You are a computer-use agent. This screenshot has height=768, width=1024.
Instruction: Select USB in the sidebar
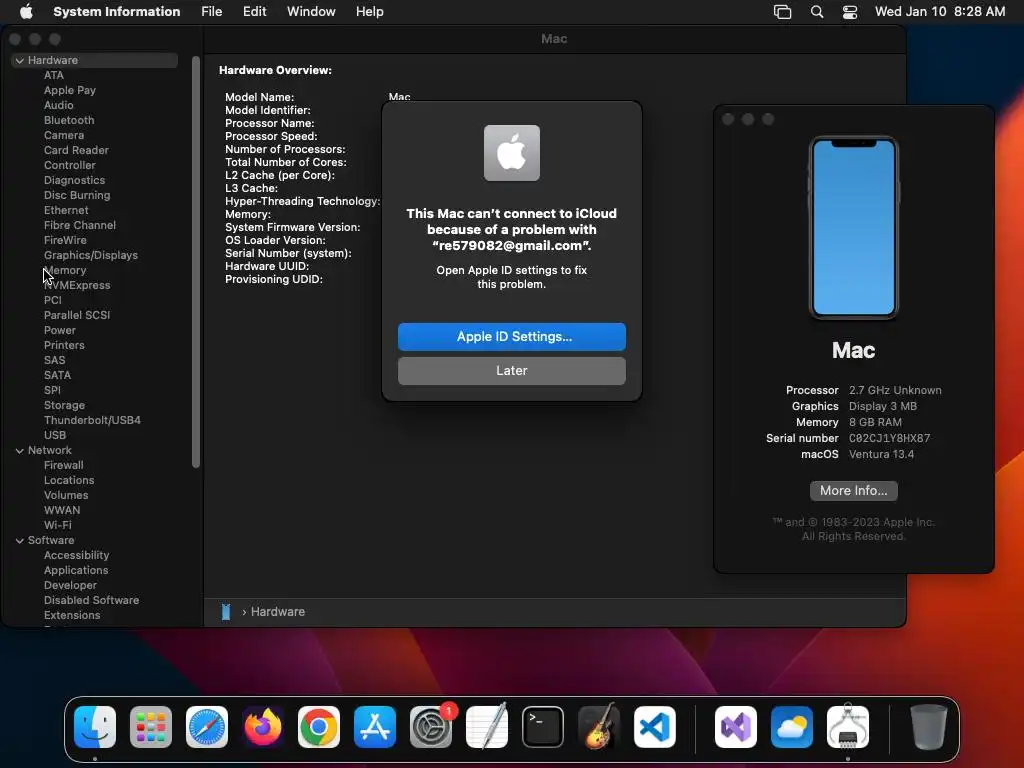55,436
